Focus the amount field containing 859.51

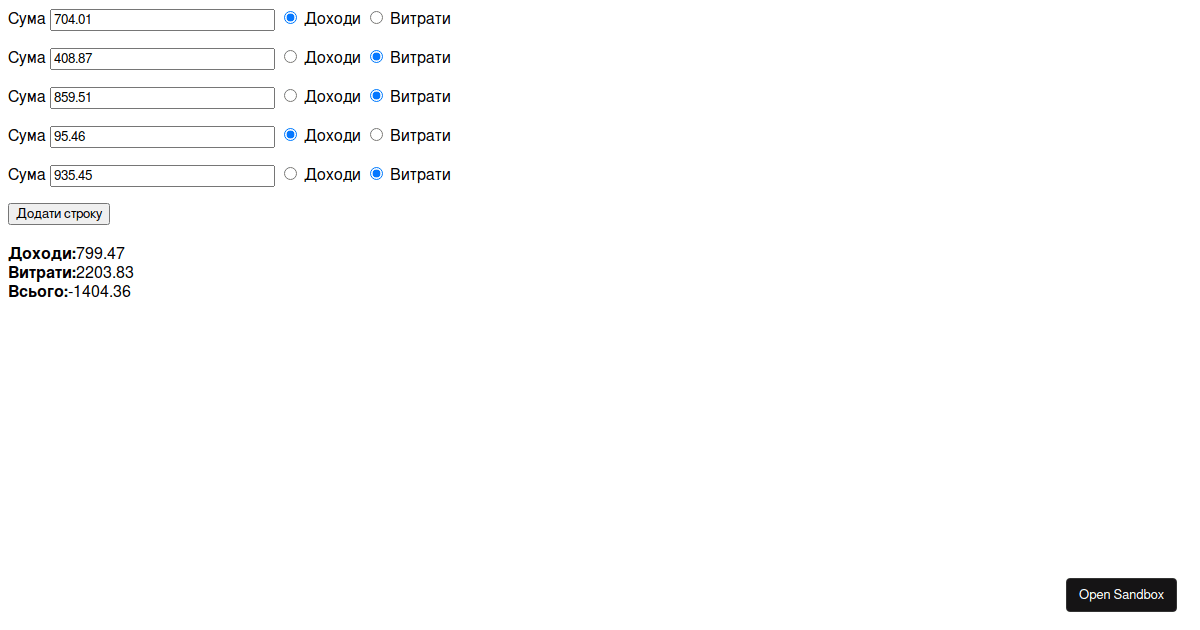162,98
